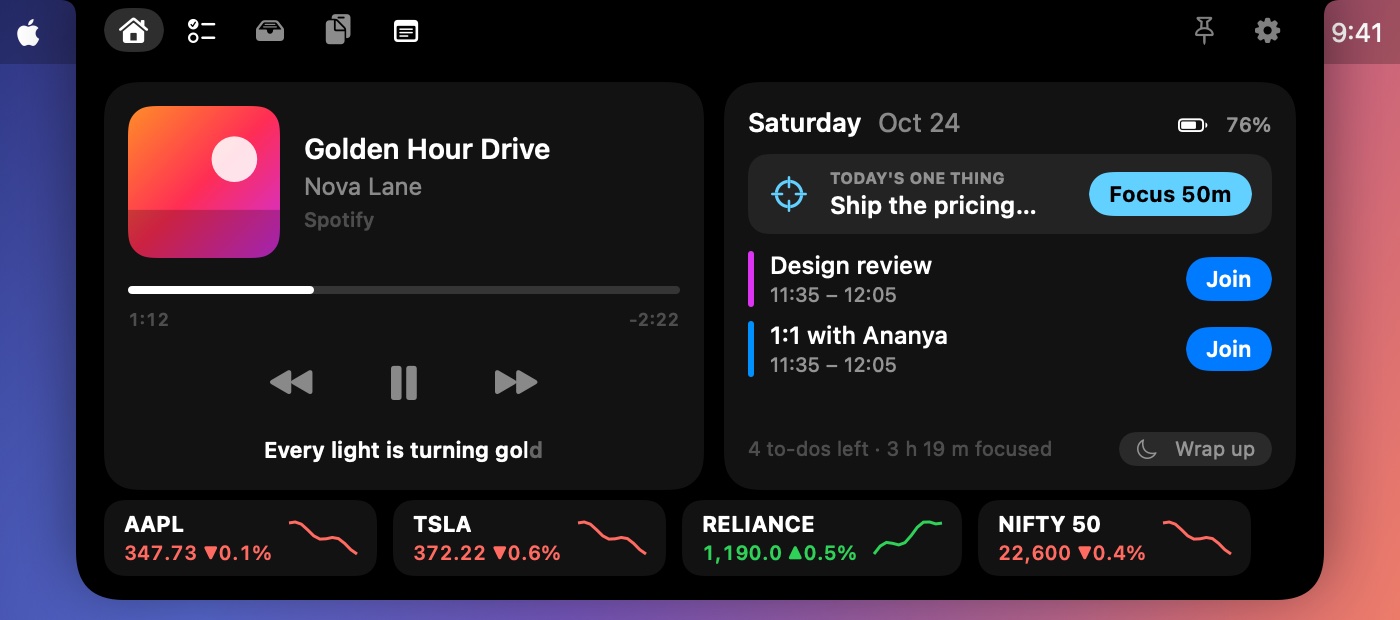
Task: Open the inbox tray tab
Action: pos(270,31)
